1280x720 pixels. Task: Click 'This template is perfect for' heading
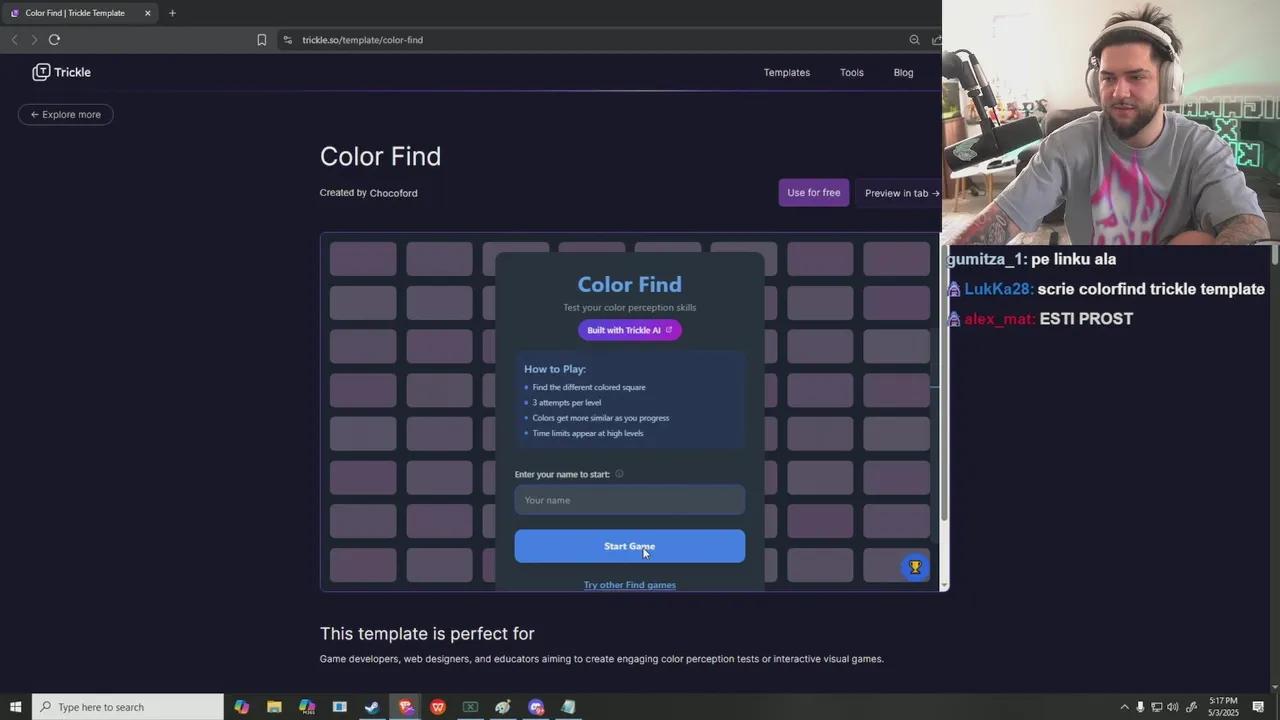point(427,633)
